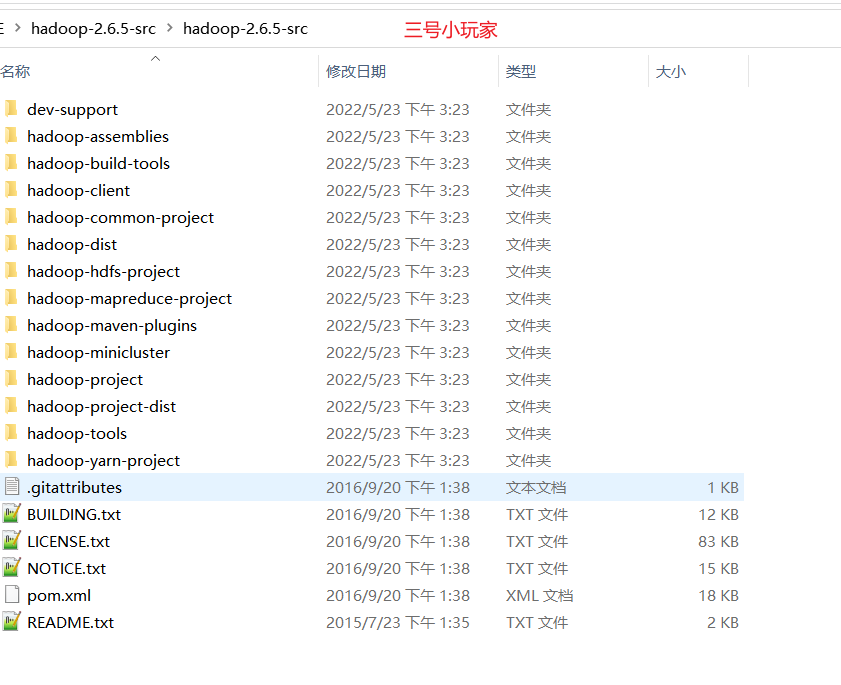Click the 83 KB size cell
Viewport: 841px width, 685px height.
(x=718, y=541)
